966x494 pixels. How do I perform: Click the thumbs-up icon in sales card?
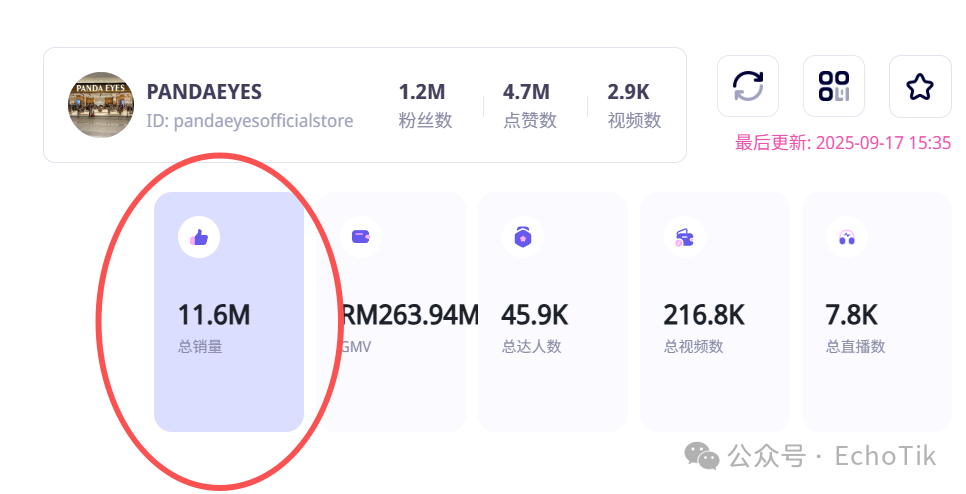point(199,237)
